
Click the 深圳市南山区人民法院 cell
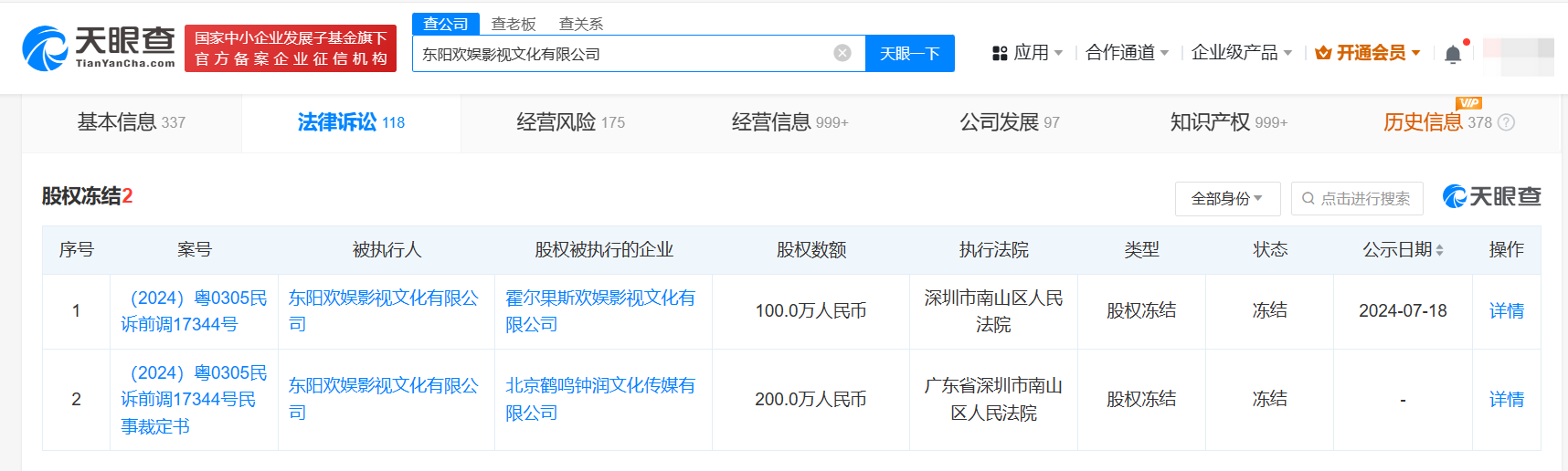point(993,311)
